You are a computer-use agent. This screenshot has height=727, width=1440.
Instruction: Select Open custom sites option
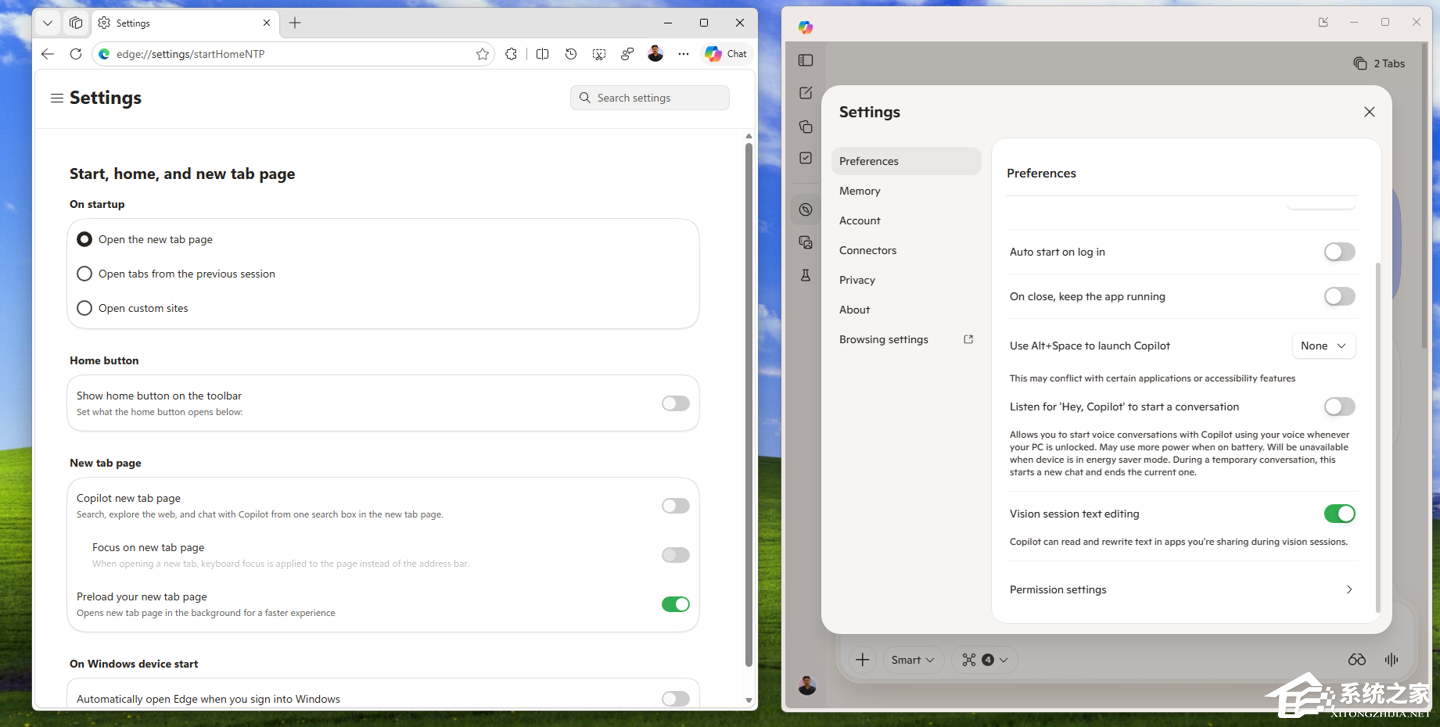(x=84, y=308)
